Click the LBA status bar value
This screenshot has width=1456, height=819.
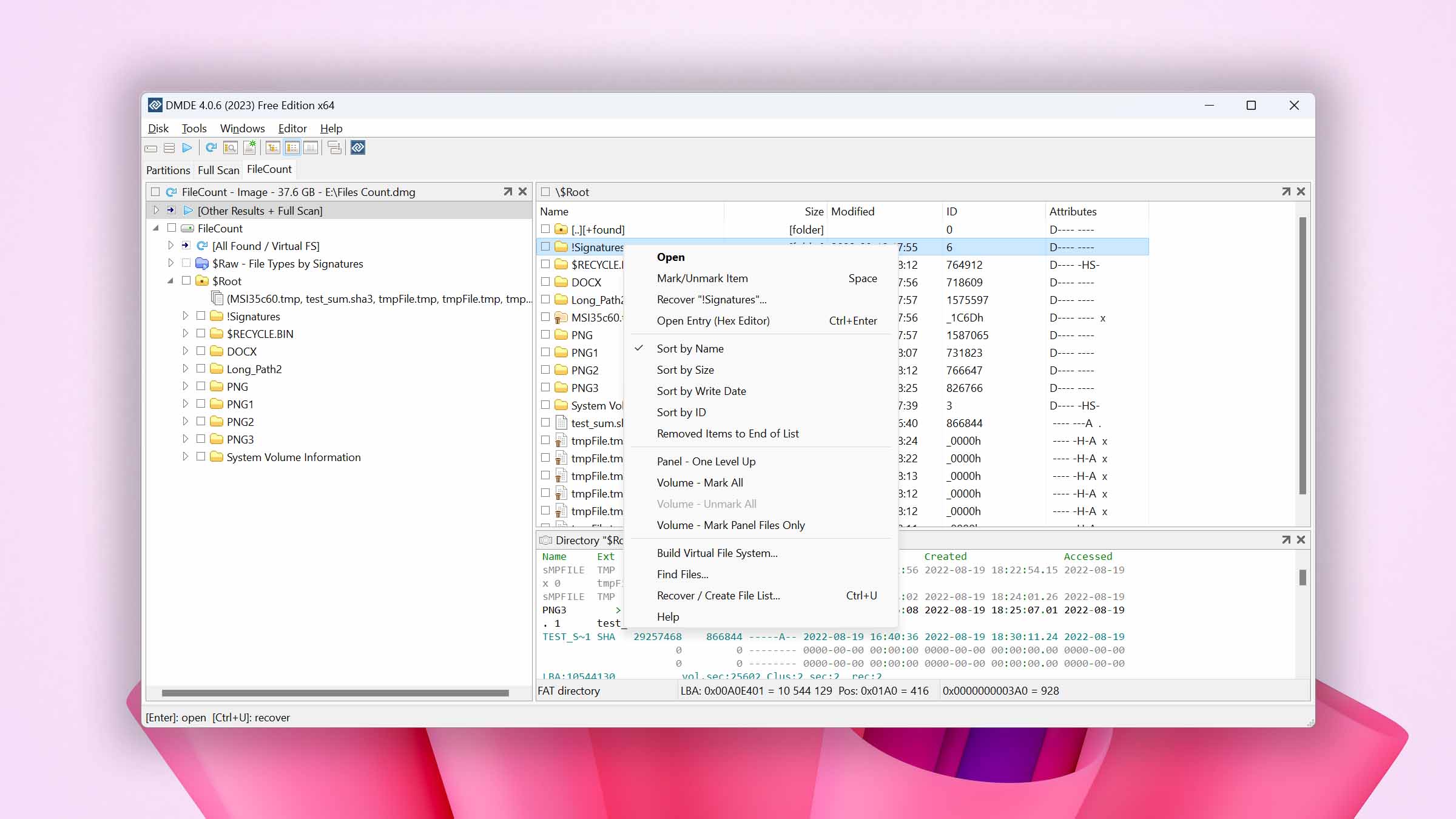[x=804, y=691]
